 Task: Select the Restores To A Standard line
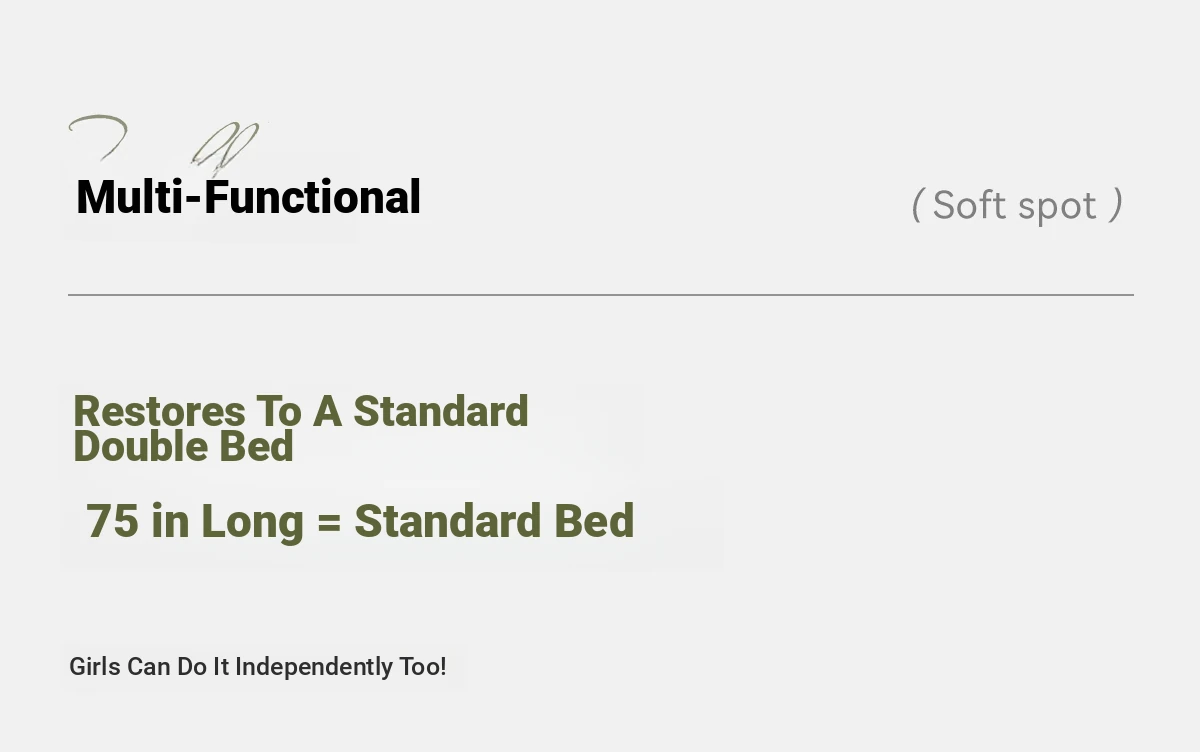[x=301, y=411]
